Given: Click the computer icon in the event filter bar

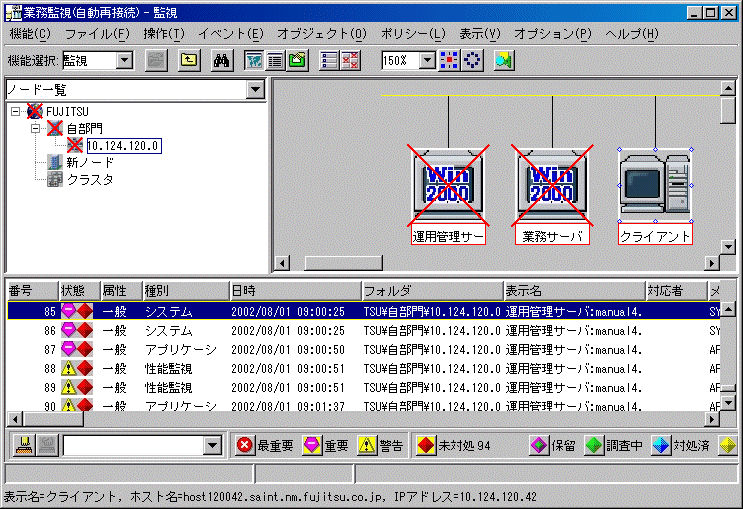Looking at the screenshot, I should point(24,445).
